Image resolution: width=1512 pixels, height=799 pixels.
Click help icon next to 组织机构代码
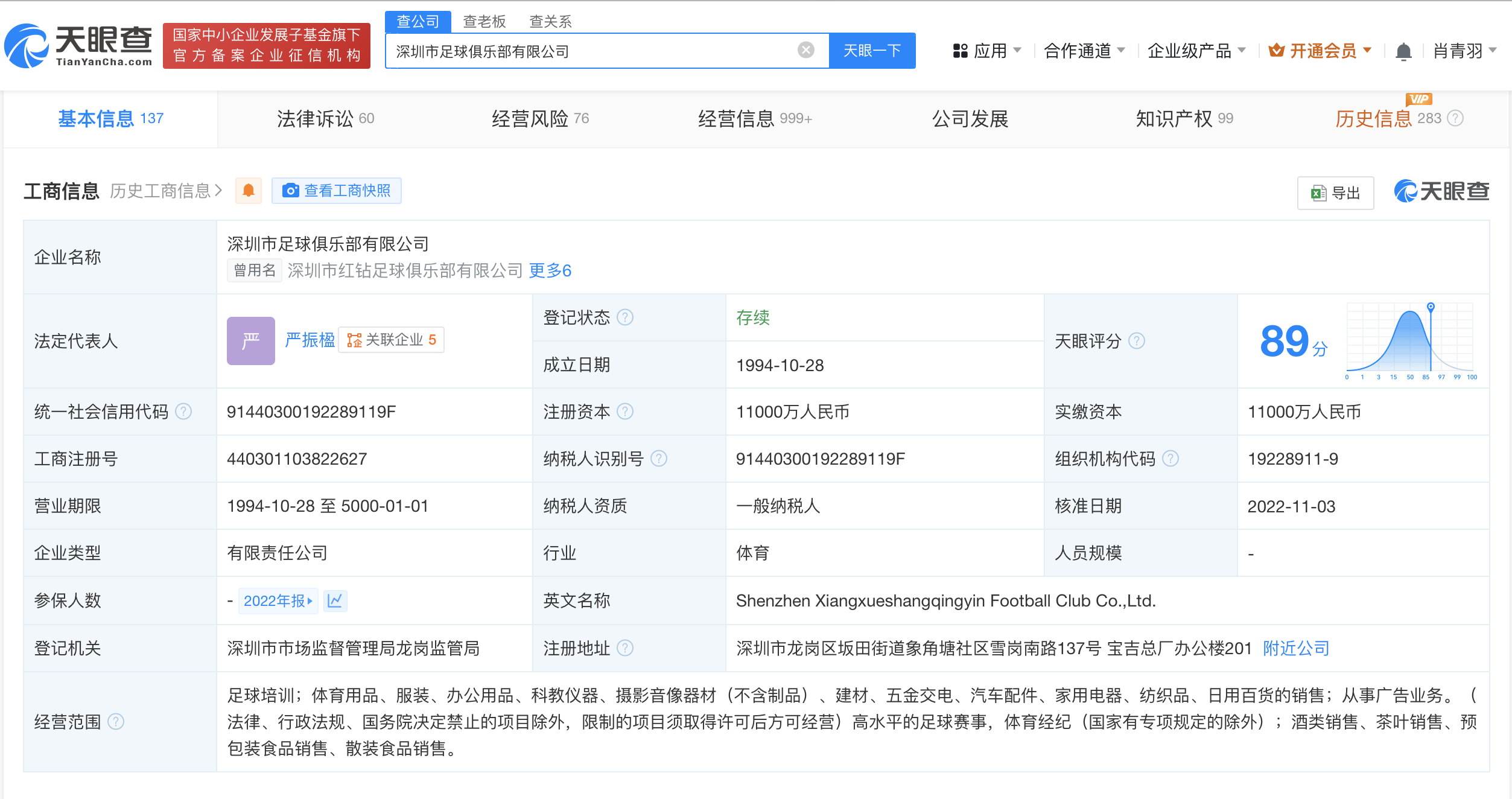(x=1171, y=459)
